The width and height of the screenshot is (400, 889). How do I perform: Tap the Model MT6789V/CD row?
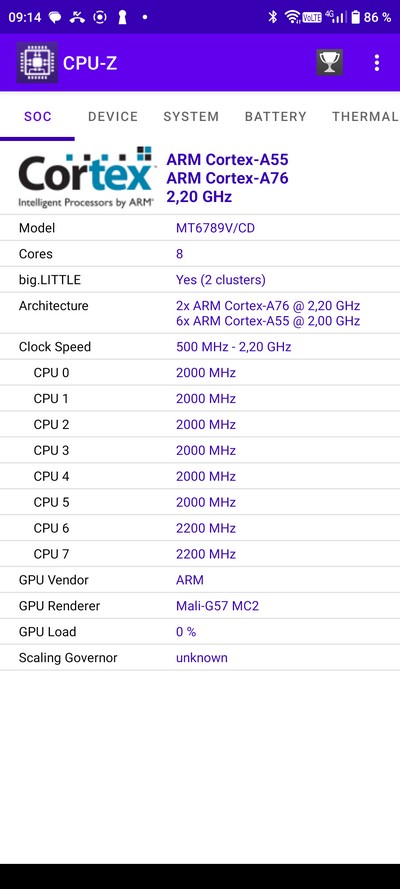pyautogui.click(x=200, y=228)
